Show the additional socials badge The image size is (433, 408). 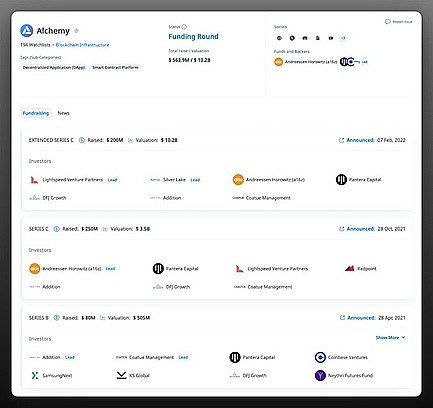tap(343, 38)
